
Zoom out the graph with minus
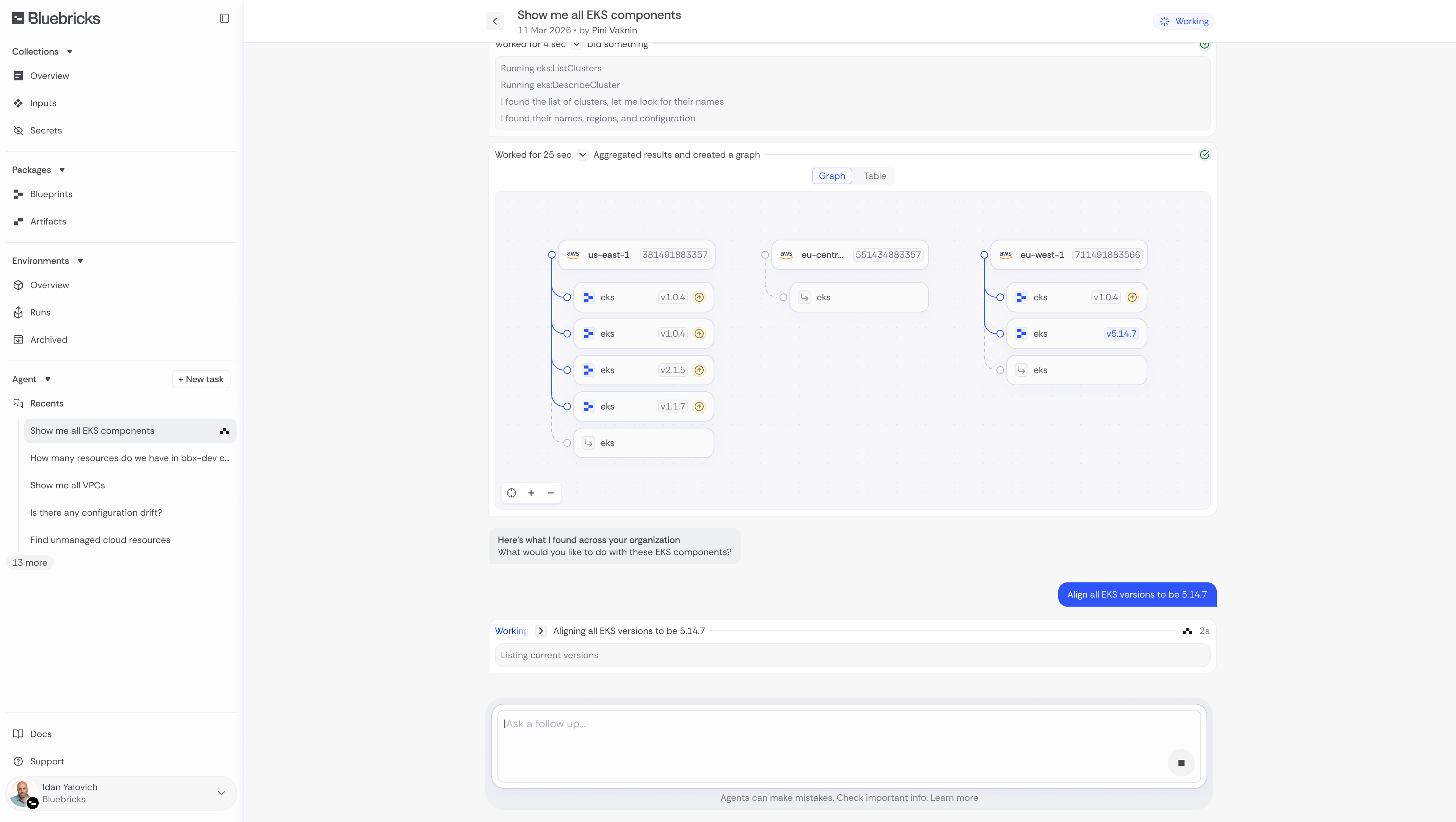(551, 493)
